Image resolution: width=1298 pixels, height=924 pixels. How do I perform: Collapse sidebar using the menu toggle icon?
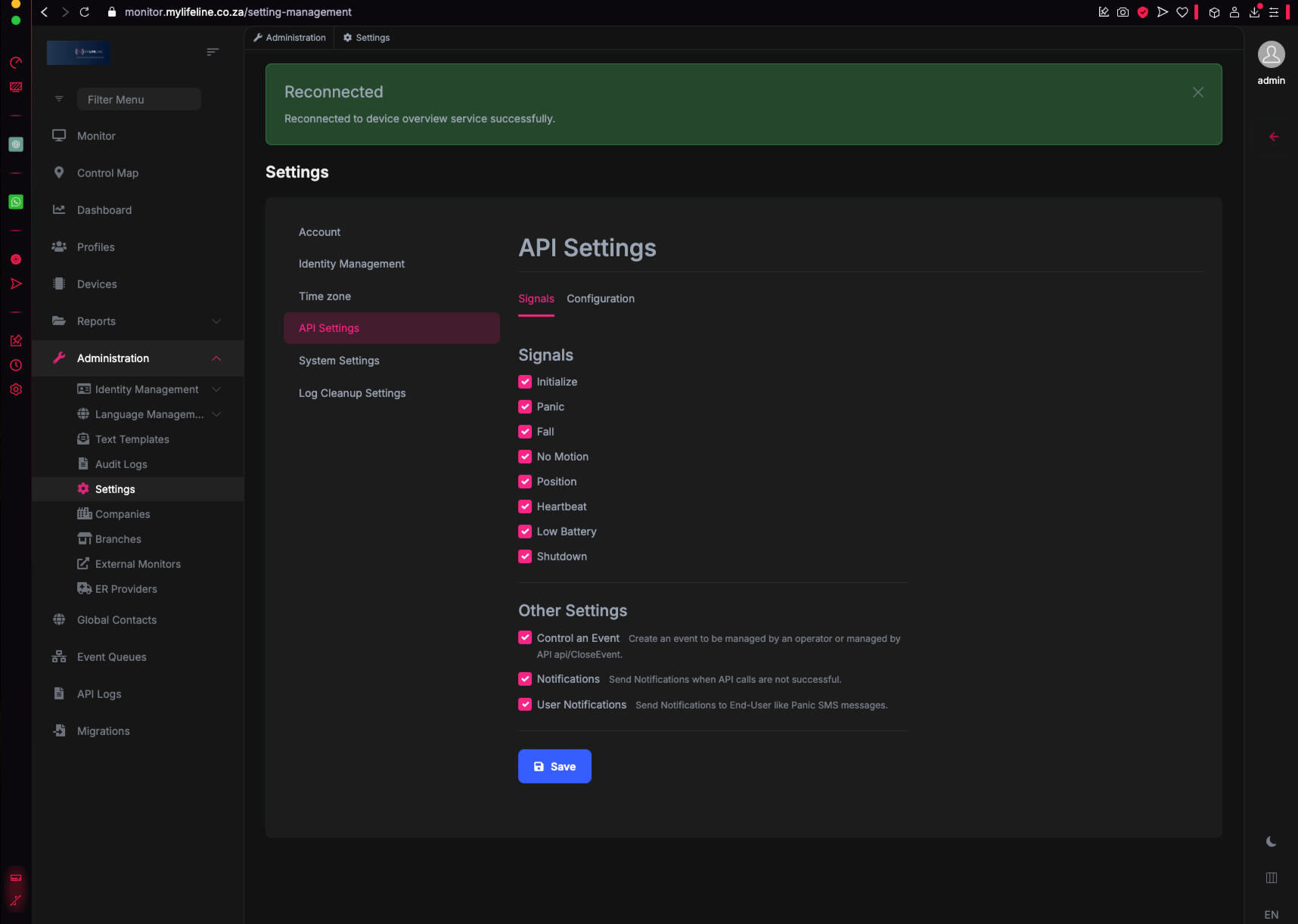[213, 52]
